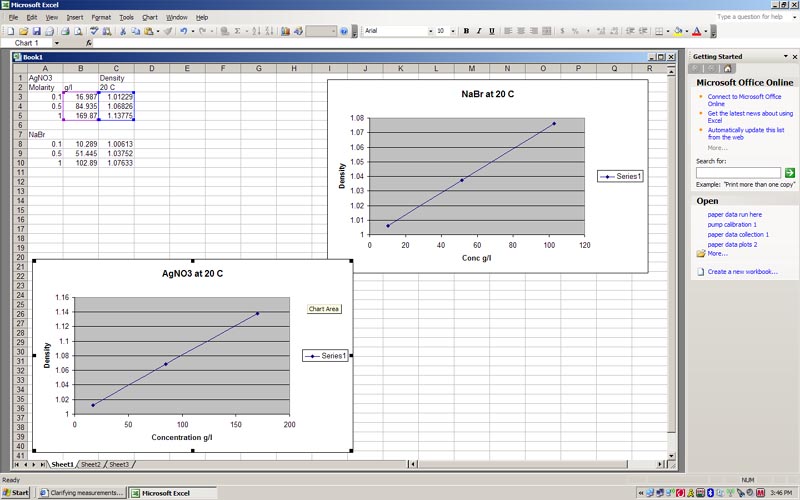Click the Fill Color bucket swatch

tap(678, 31)
